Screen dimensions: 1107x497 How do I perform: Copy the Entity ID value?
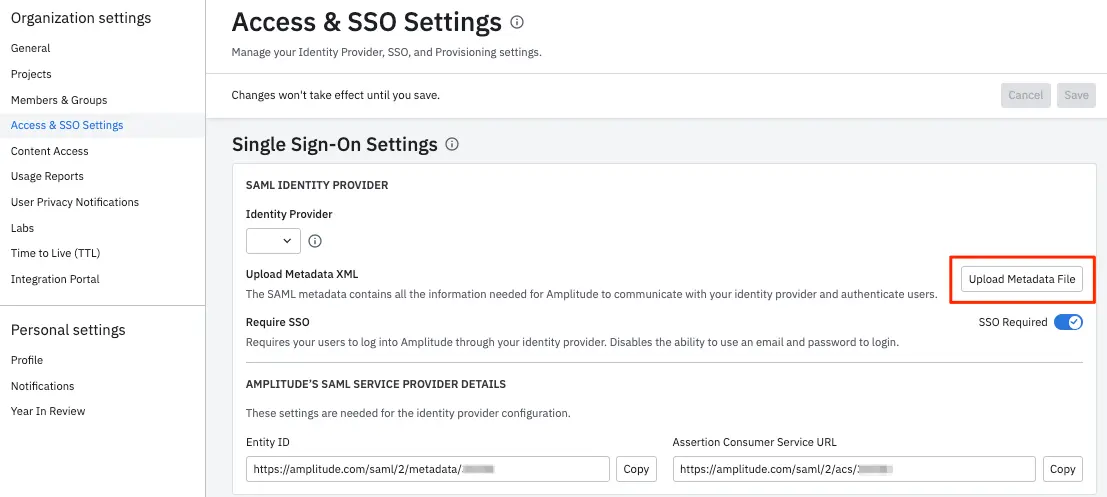tap(636, 469)
